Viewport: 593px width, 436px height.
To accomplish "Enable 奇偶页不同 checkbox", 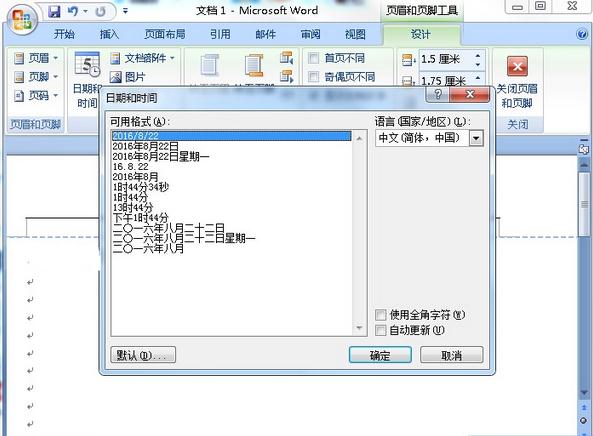I will (313, 77).
